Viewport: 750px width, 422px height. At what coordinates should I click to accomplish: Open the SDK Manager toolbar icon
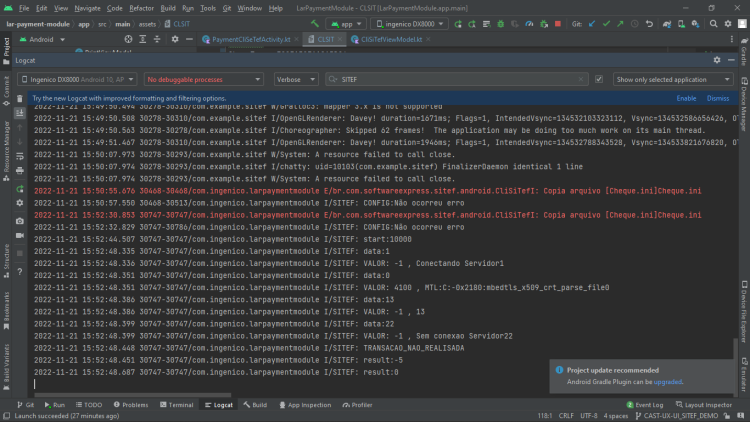point(695,24)
